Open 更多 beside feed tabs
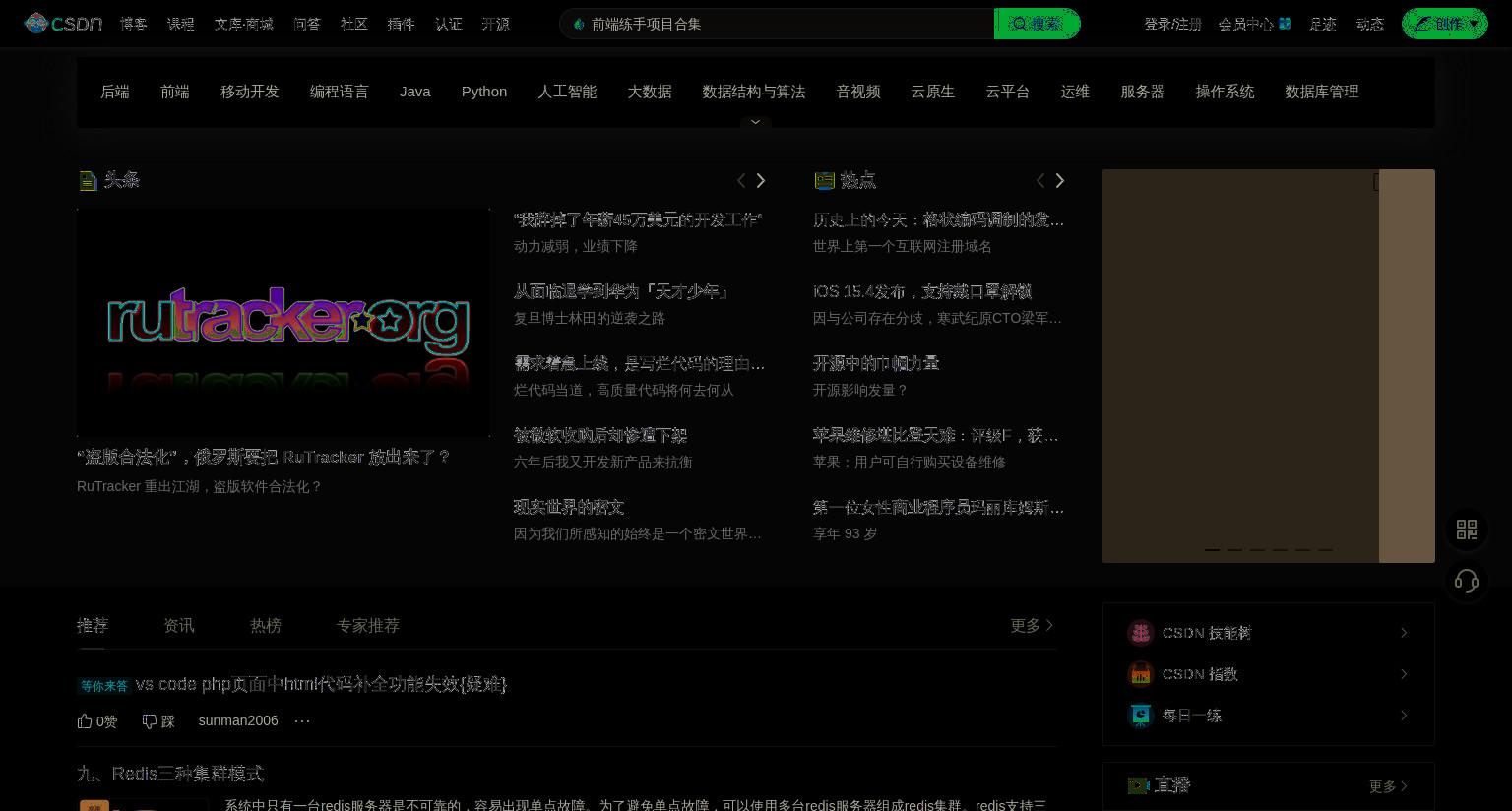This screenshot has width=1512, height=811. tap(1032, 625)
